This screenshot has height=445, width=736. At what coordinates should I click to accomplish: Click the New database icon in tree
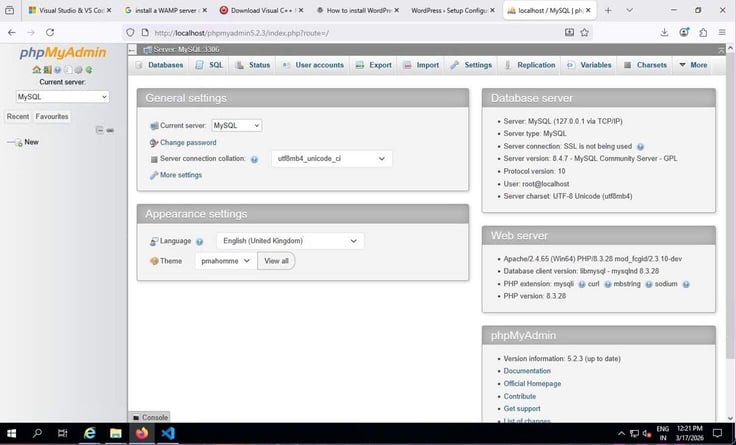pos(17,142)
